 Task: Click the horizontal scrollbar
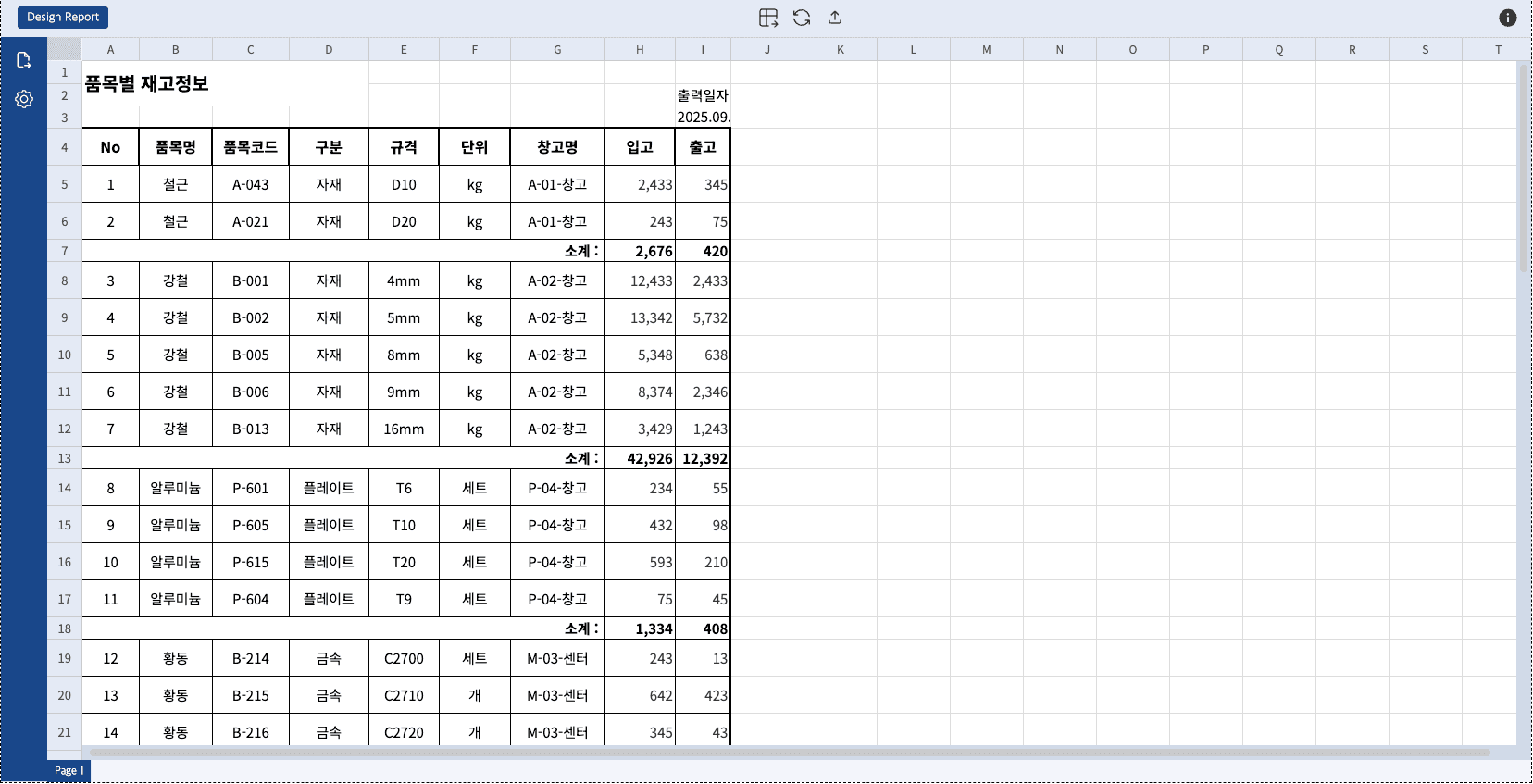click(x=790, y=753)
